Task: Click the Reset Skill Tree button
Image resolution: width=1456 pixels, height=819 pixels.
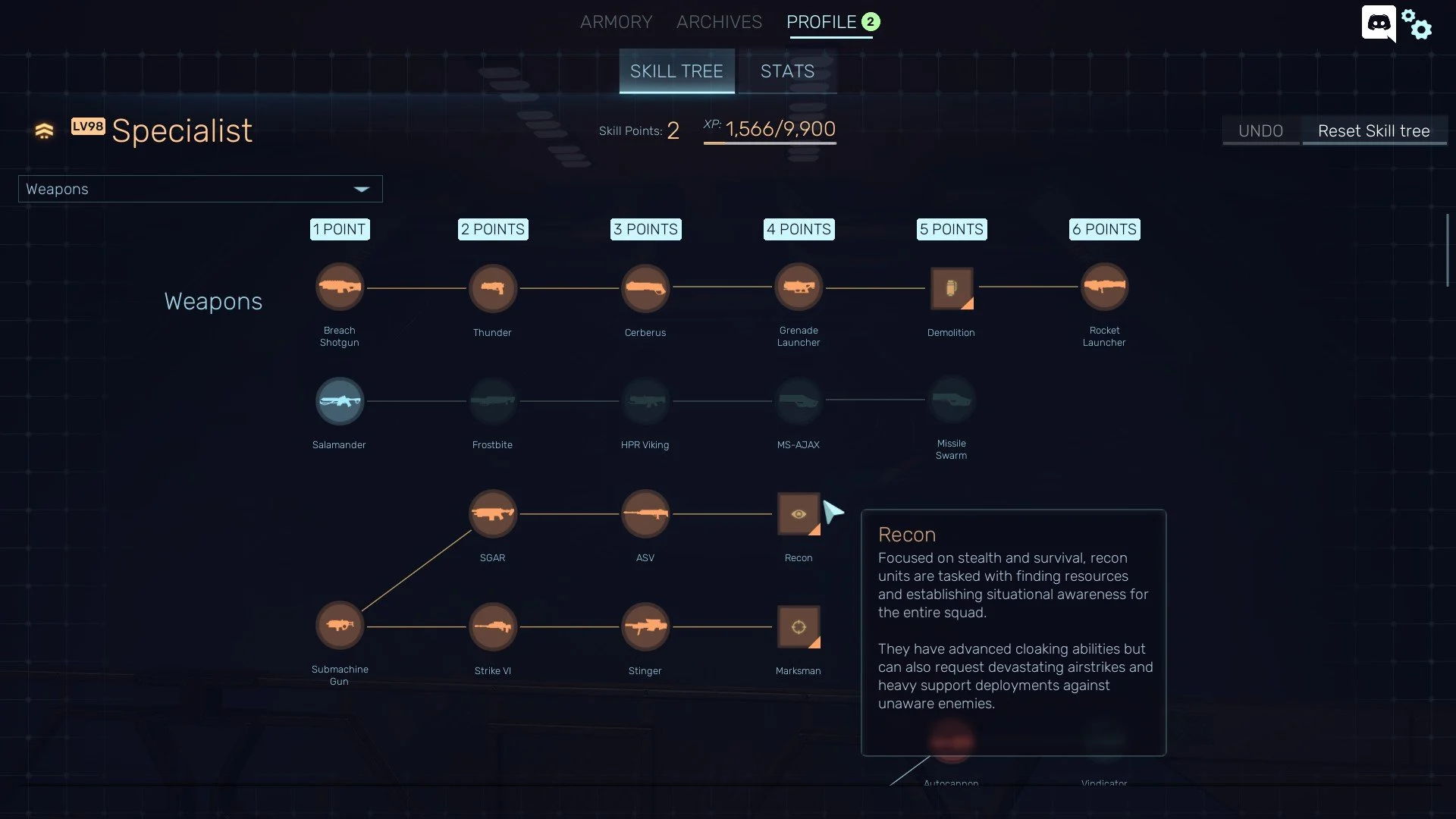Action: point(1374,130)
